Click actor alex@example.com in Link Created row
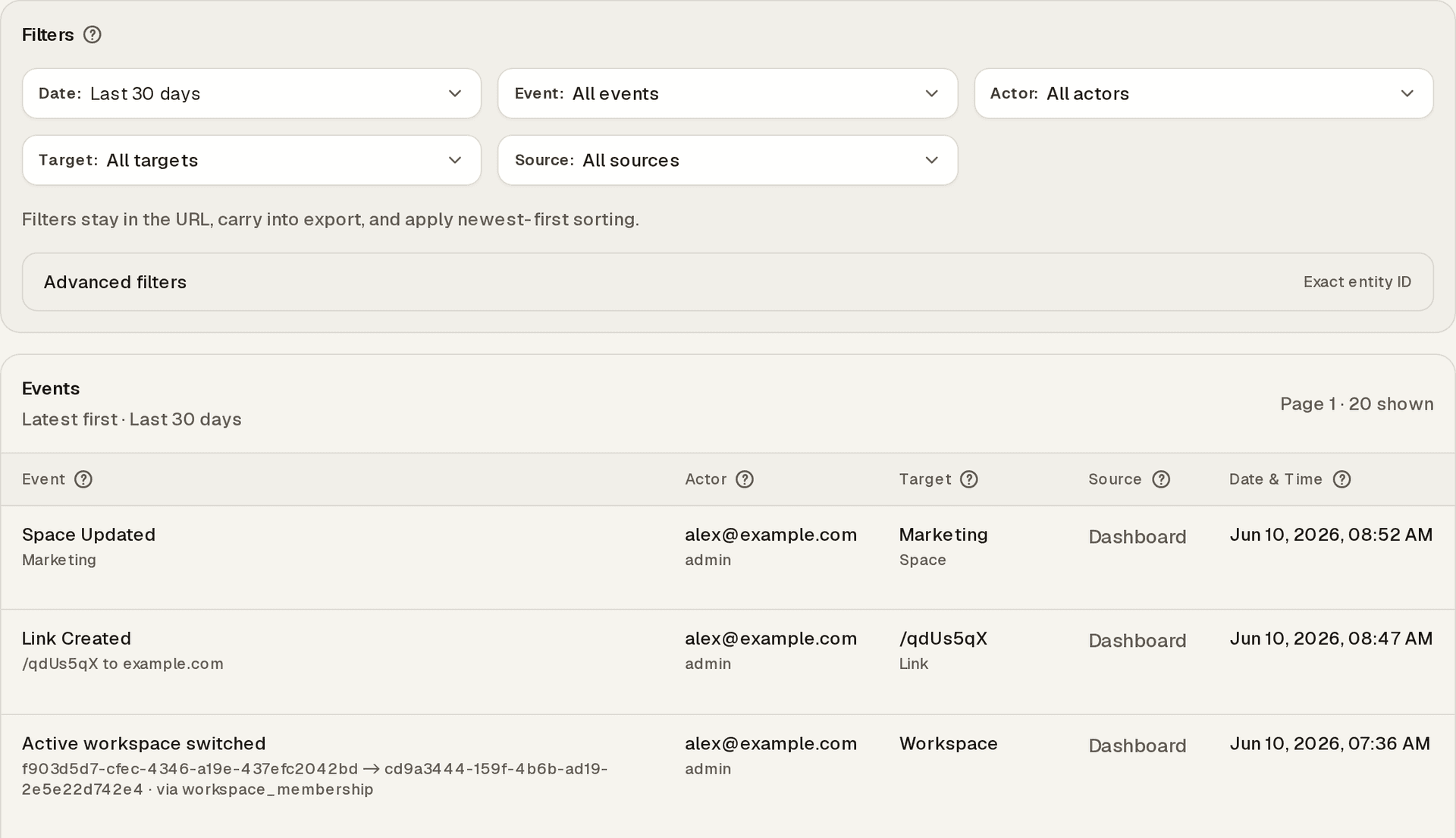 click(770, 639)
